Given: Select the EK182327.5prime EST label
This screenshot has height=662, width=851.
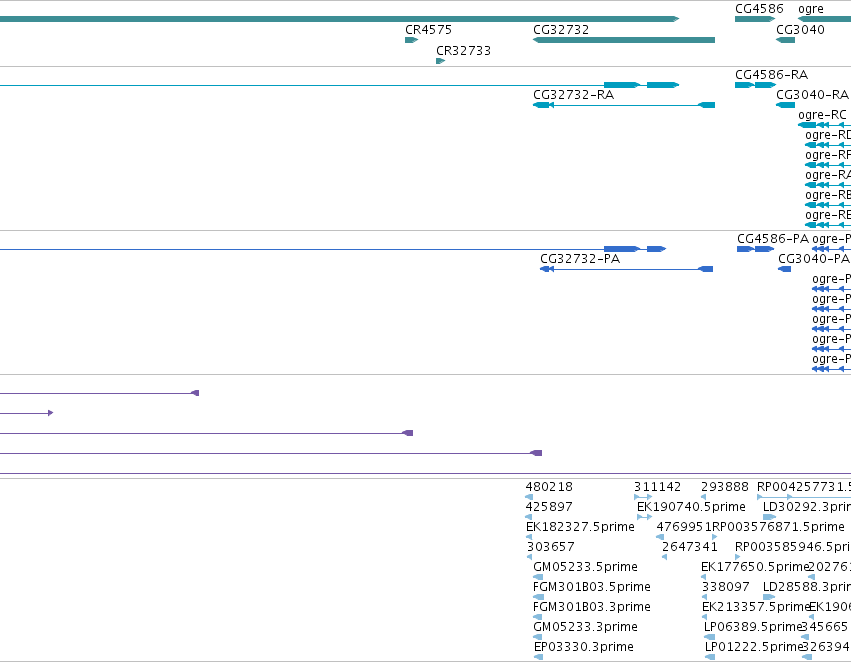Looking at the screenshot, I should [580, 527].
